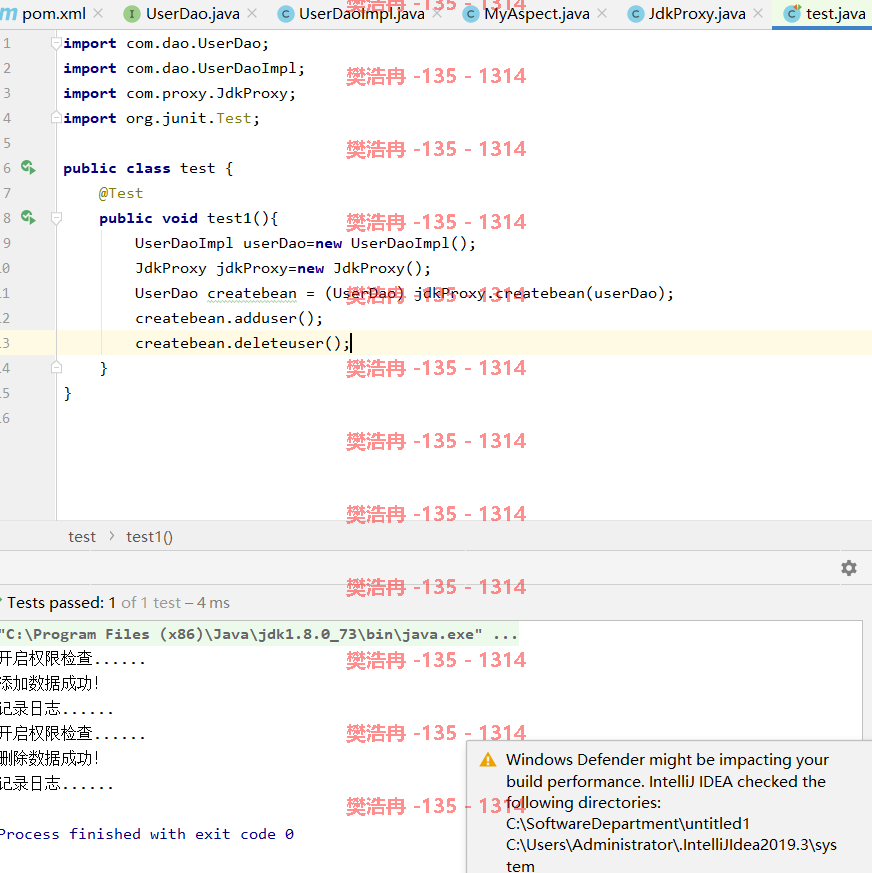Click the 'import org.junit.Test;' line
Viewport: 872px width, 873px height.
coord(161,118)
